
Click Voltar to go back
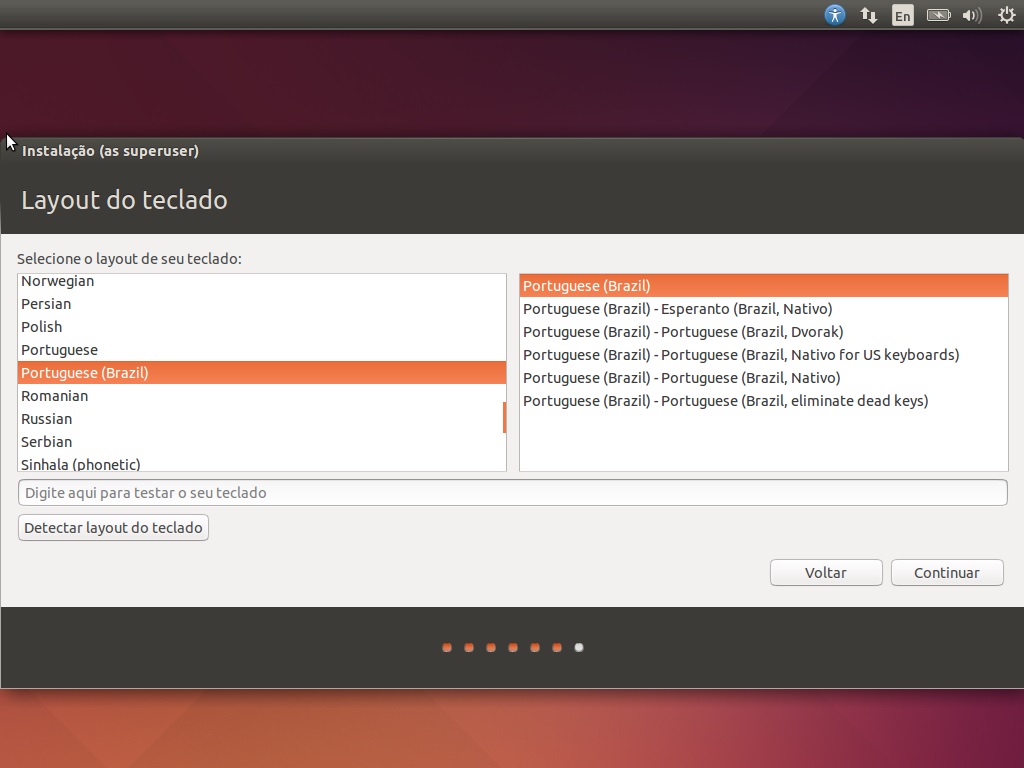point(826,573)
